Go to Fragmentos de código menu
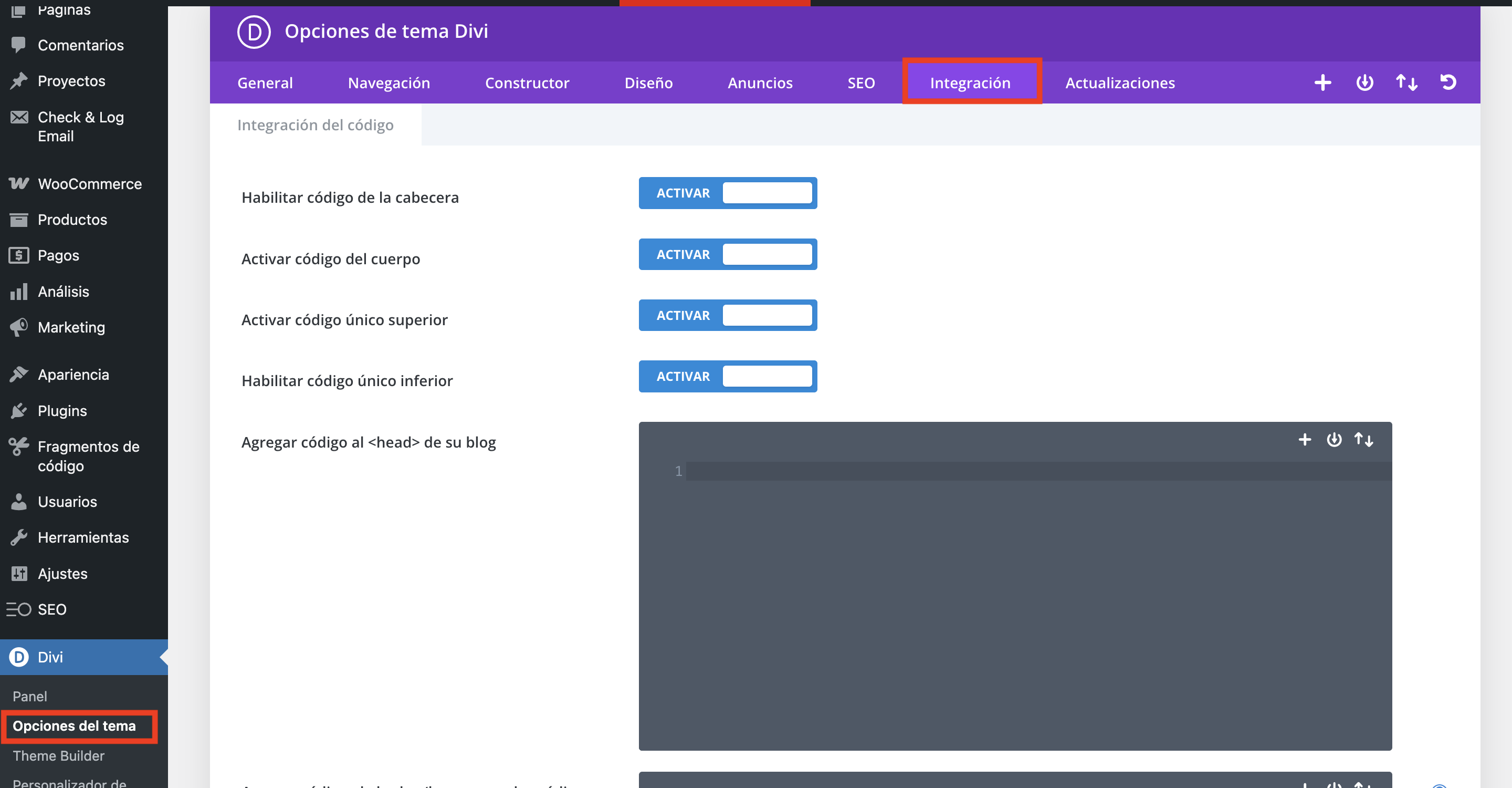This screenshot has height=788, width=1512. click(88, 455)
